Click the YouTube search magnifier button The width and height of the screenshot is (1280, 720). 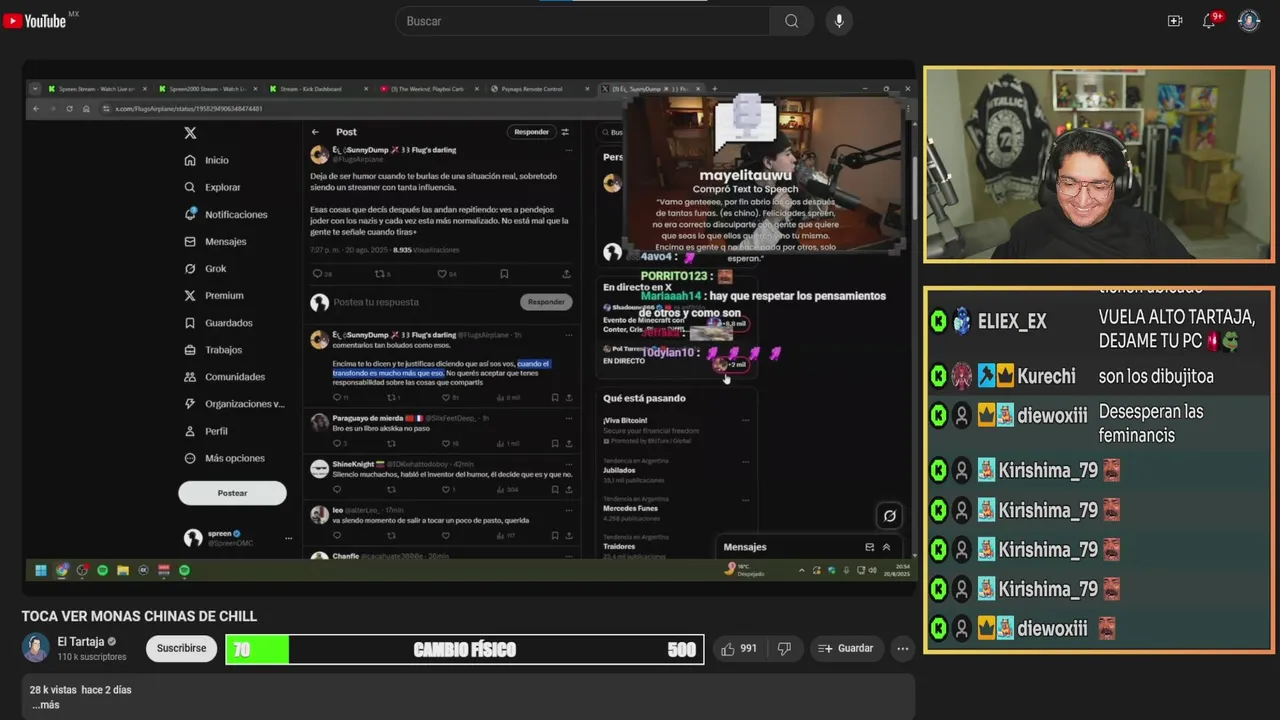[x=792, y=21]
